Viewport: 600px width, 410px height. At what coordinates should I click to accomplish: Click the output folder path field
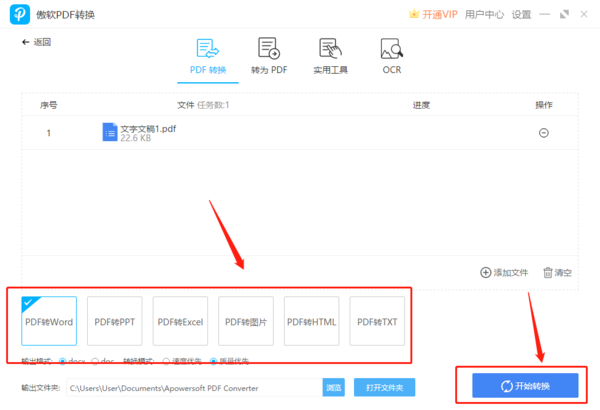192,387
